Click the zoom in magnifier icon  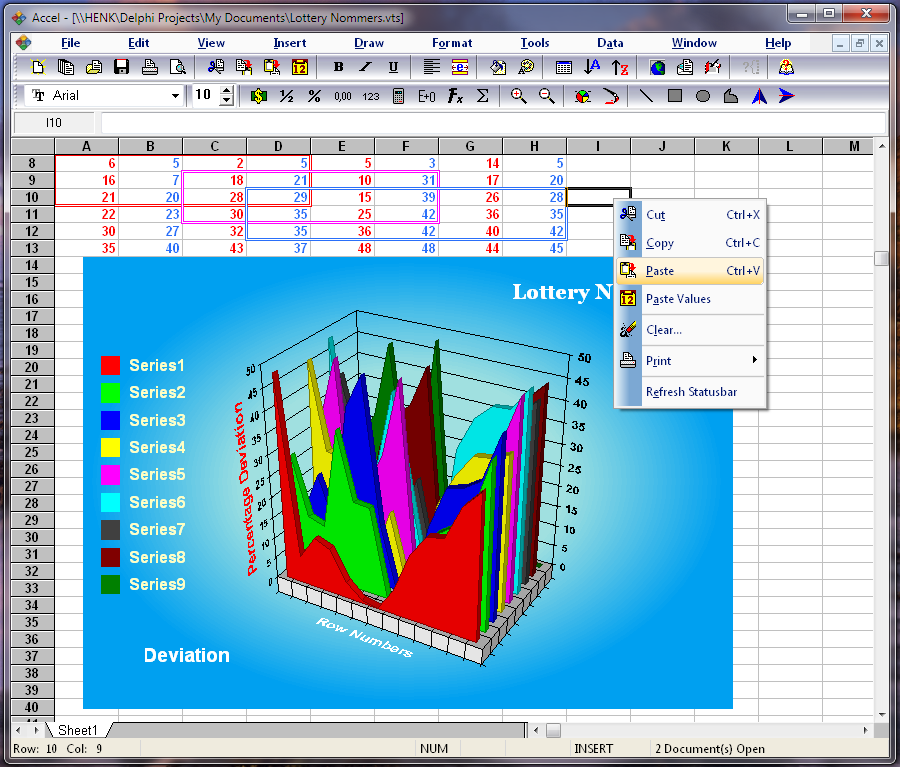pyautogui.click(x=518, y=96)
